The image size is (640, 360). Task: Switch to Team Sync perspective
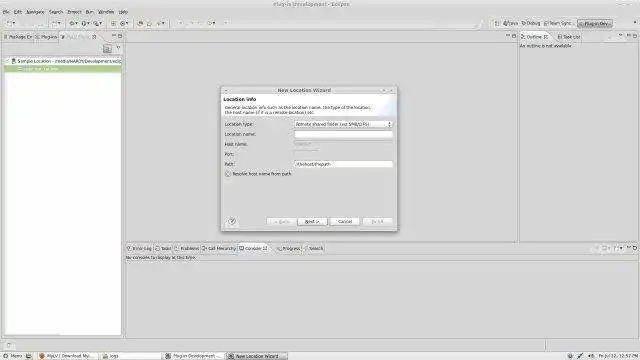[558, 24]
